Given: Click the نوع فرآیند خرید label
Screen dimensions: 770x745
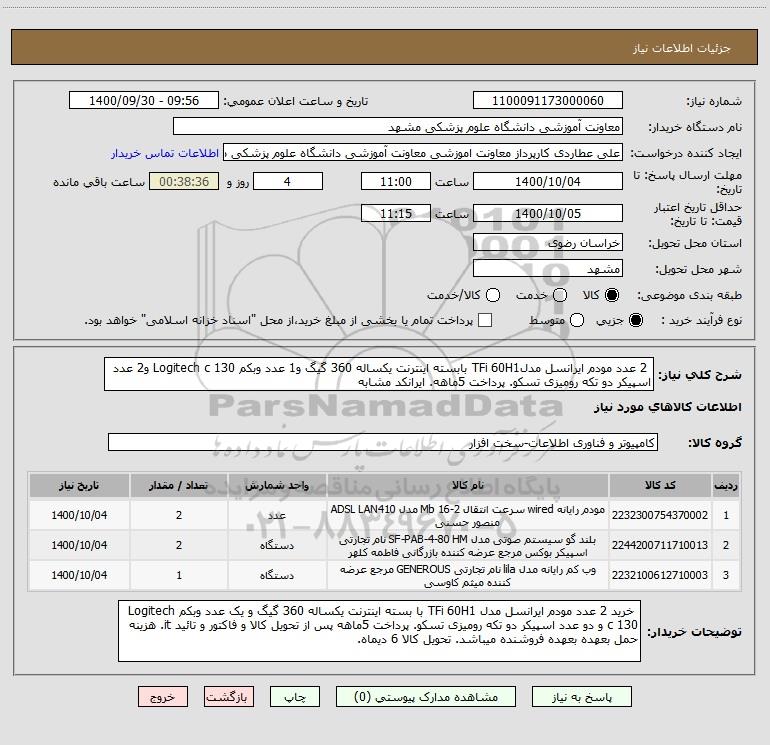Looking at the screenshot, I should pos(701,320).
